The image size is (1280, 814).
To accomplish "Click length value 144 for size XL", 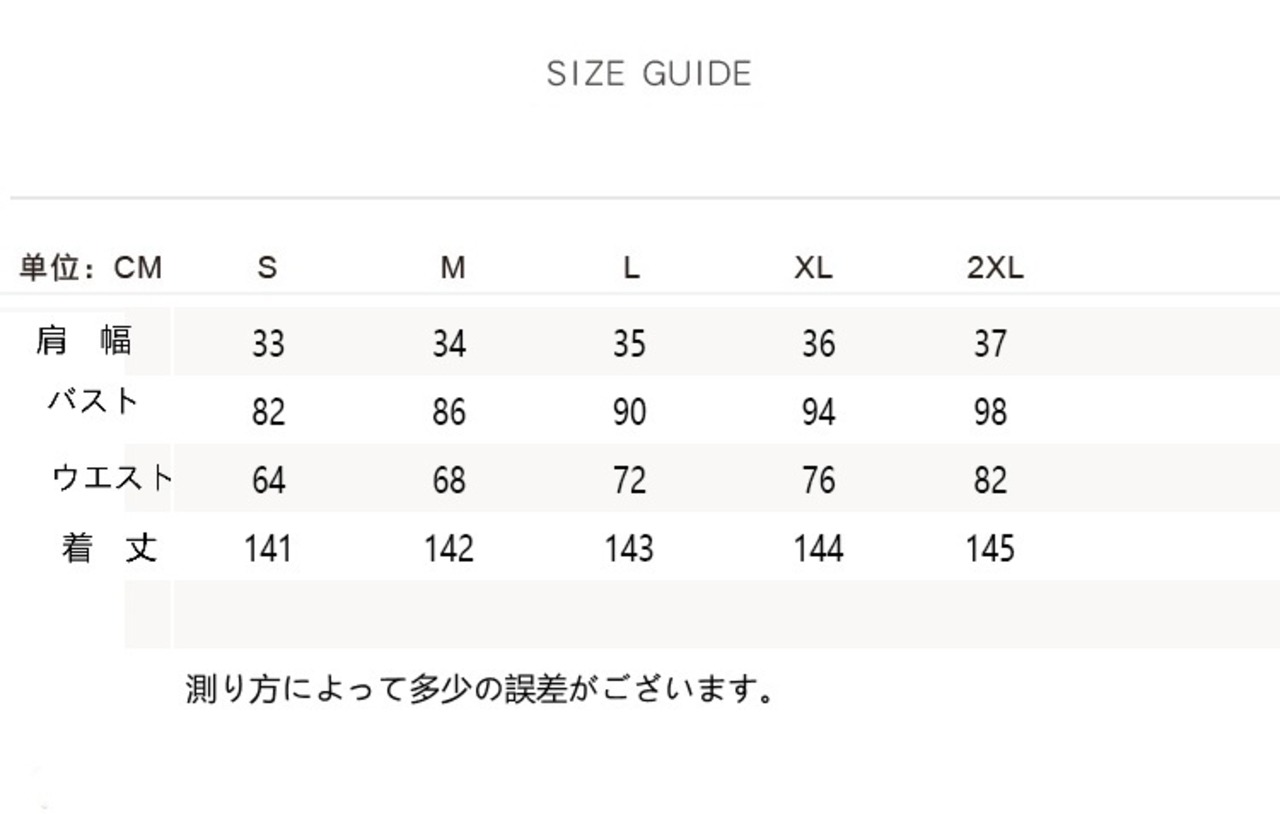I will (818, 549).
